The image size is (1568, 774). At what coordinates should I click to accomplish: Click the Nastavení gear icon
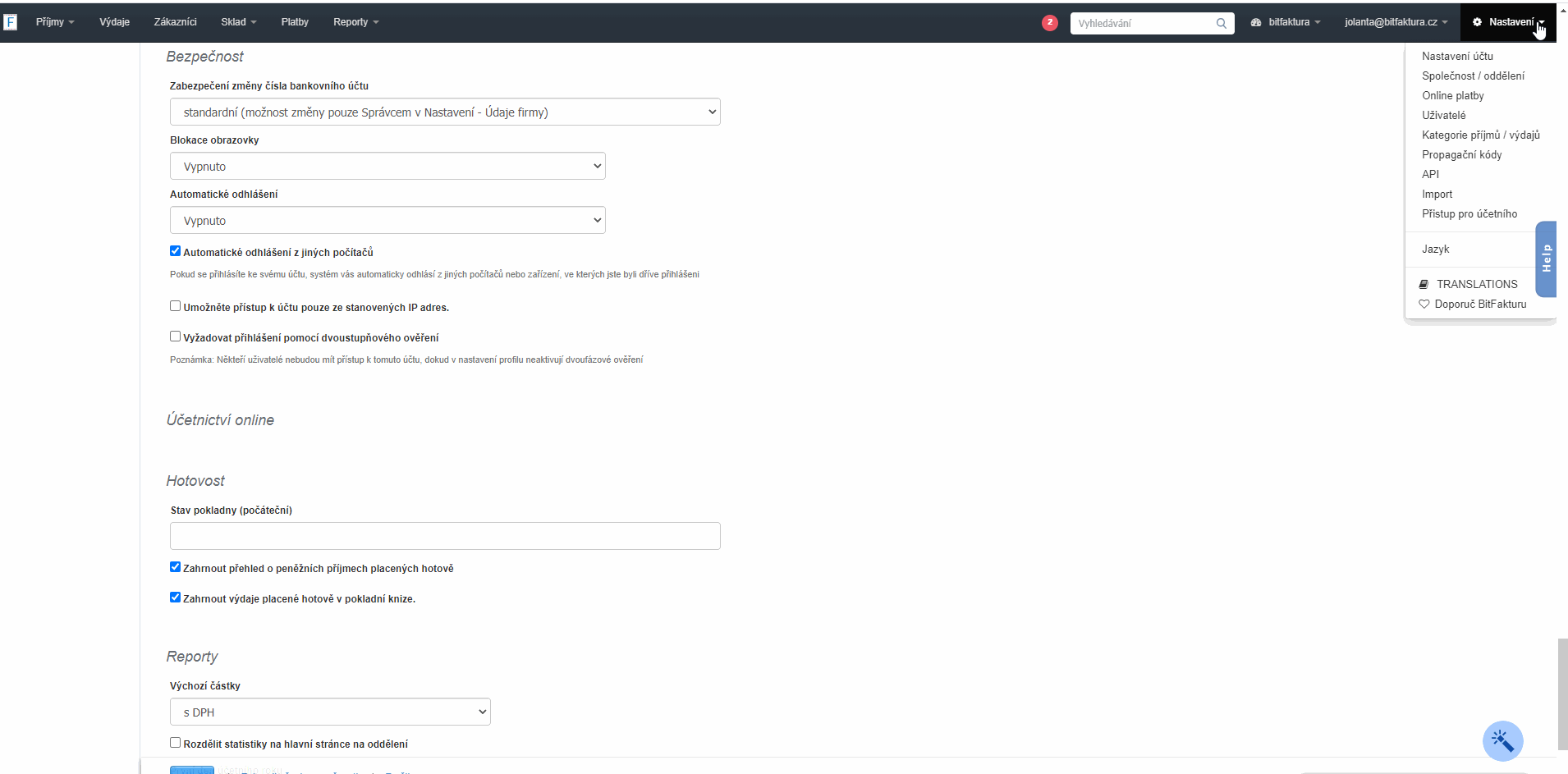pyautogui.click(x=1477, y=22)
